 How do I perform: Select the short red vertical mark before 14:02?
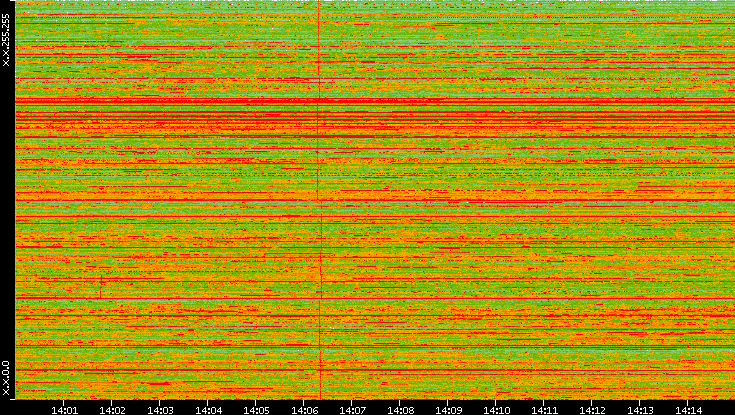click(101, 287)
